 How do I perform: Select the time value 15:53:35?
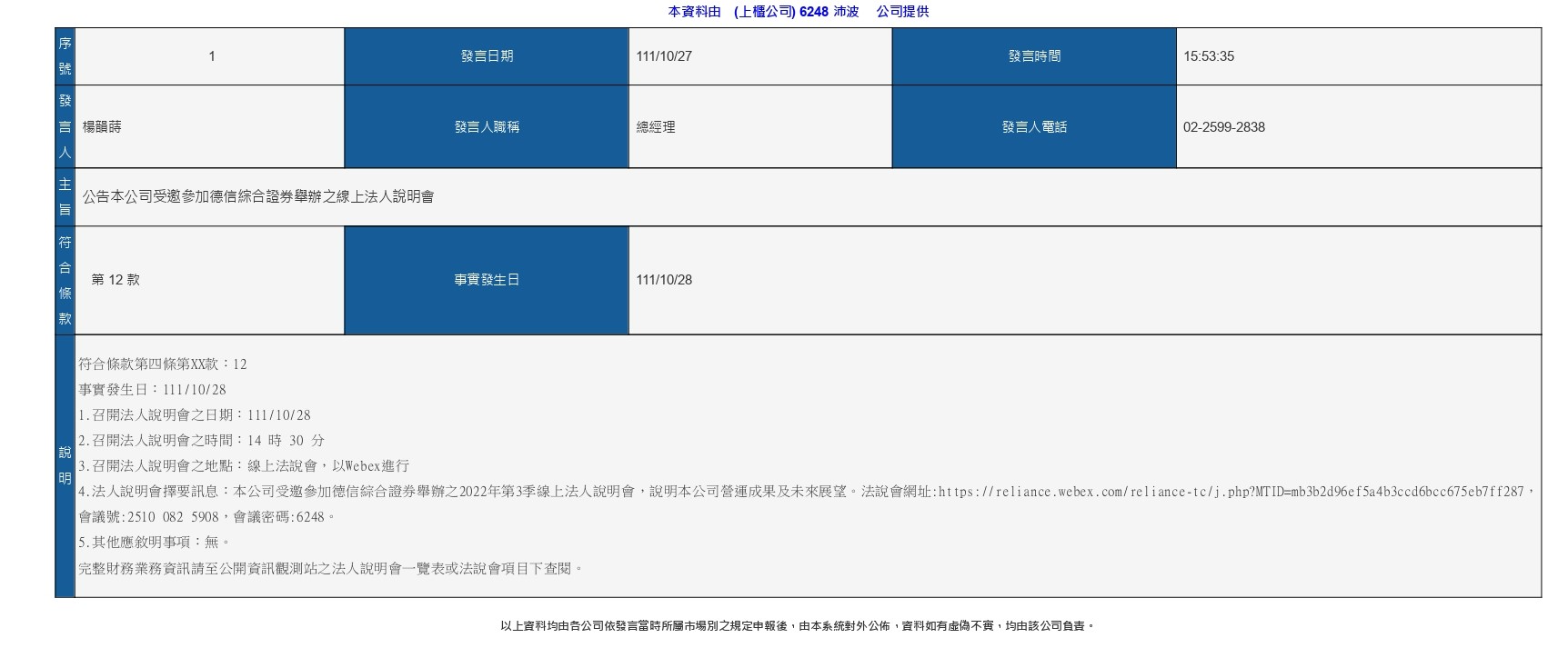click(x=1209, y=56)
